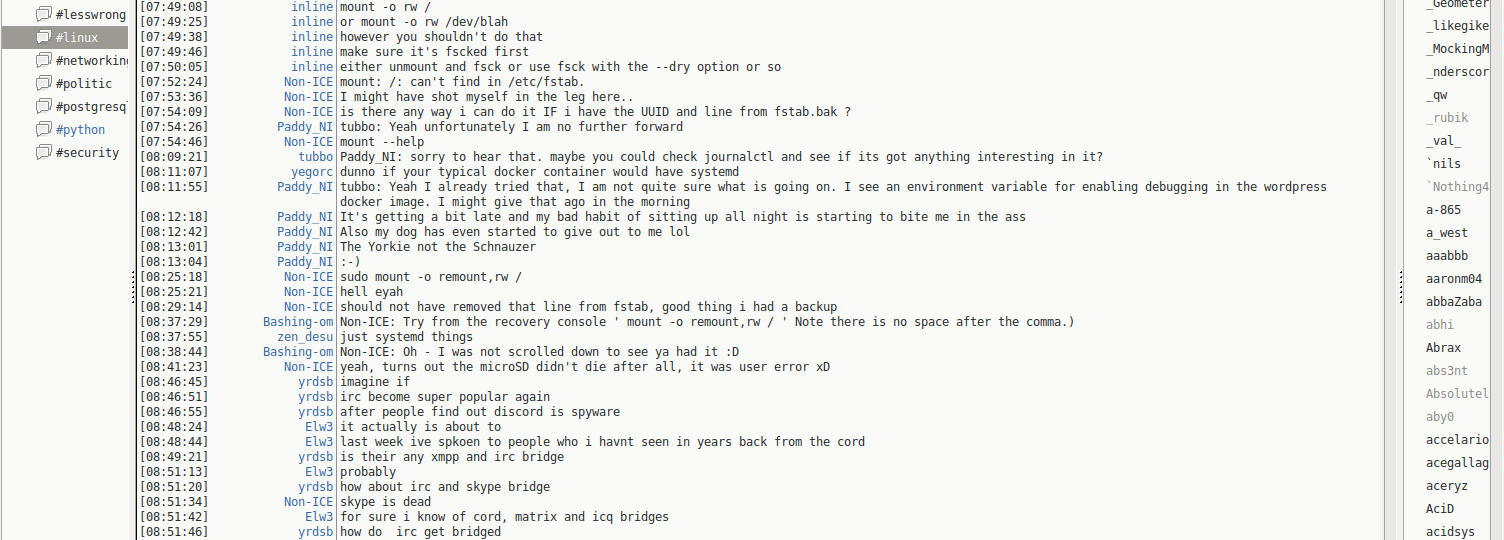This screenshot has height=540, width=1504.
Task: Select user acidsys in the user list
Action: [1450, 532]
